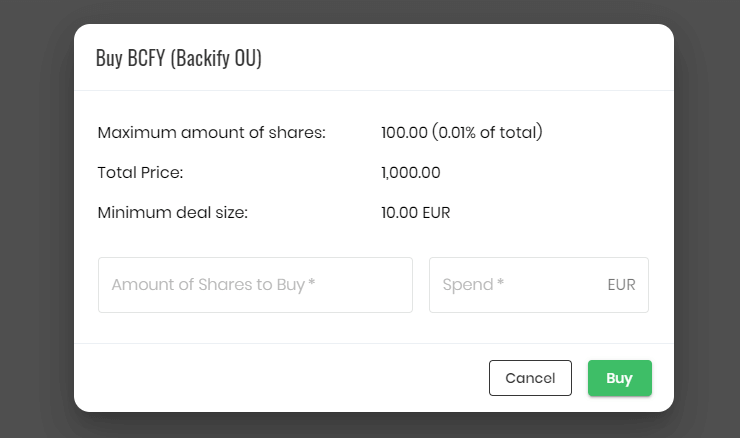Focus the Spend amount input field

point(538,285)
